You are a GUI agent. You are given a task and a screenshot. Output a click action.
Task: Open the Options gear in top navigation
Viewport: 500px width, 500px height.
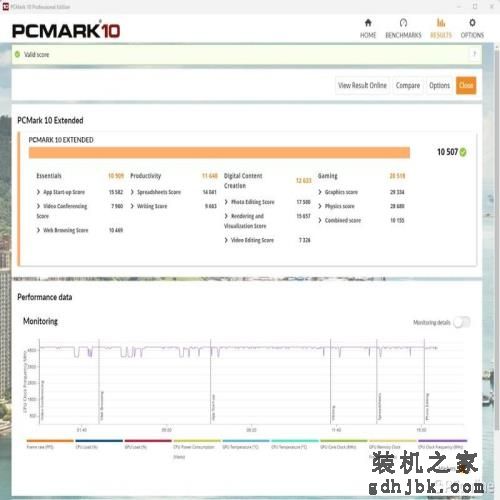[472, 23]
